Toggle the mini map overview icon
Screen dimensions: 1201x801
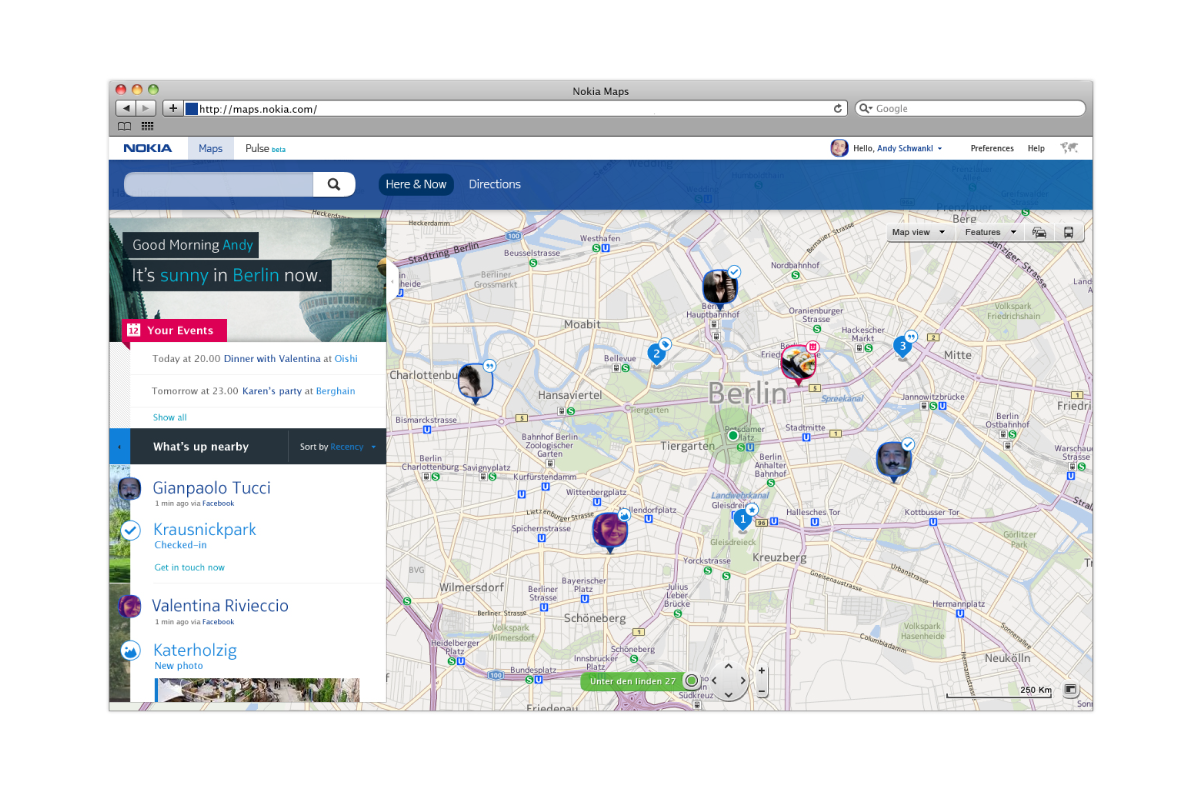pyautogui.click(x=1071, y=690)
